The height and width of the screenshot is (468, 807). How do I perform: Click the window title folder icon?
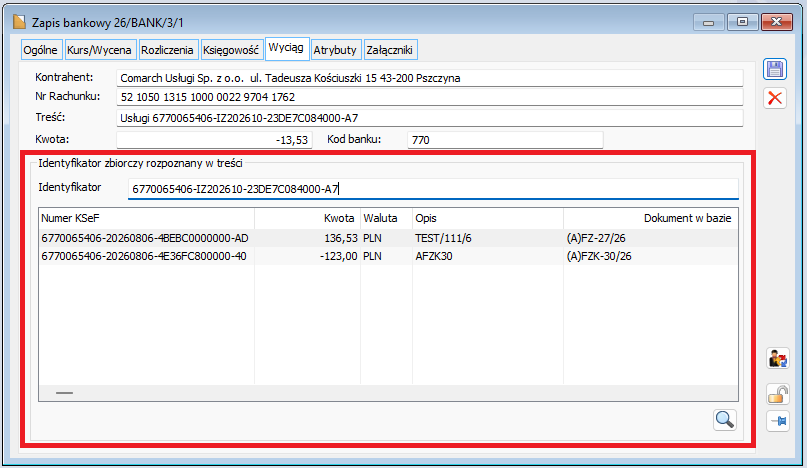pyautogui.click(x=19, y=22)
